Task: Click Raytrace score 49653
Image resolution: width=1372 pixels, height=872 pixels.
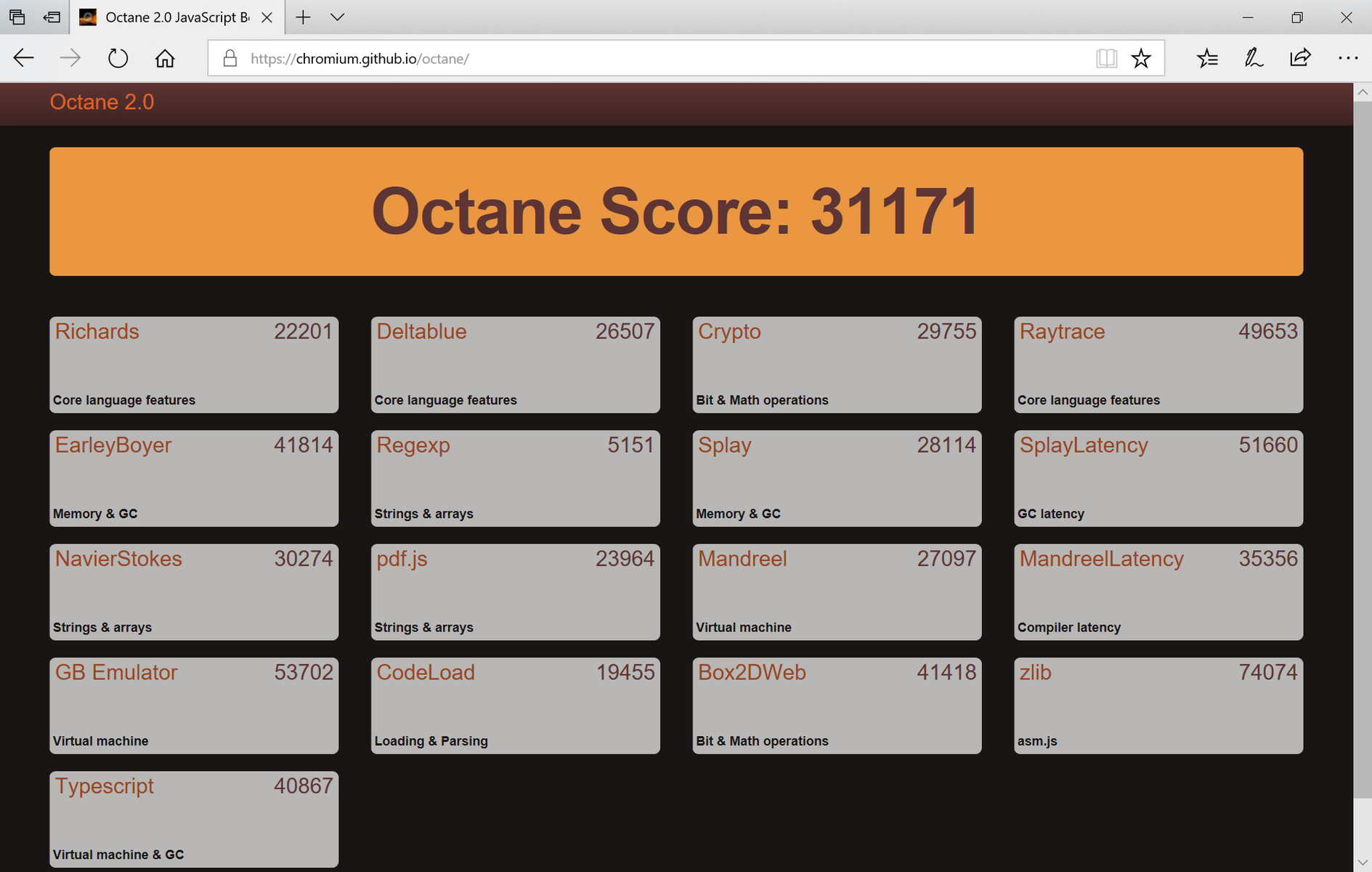Action: (1268, 331)
